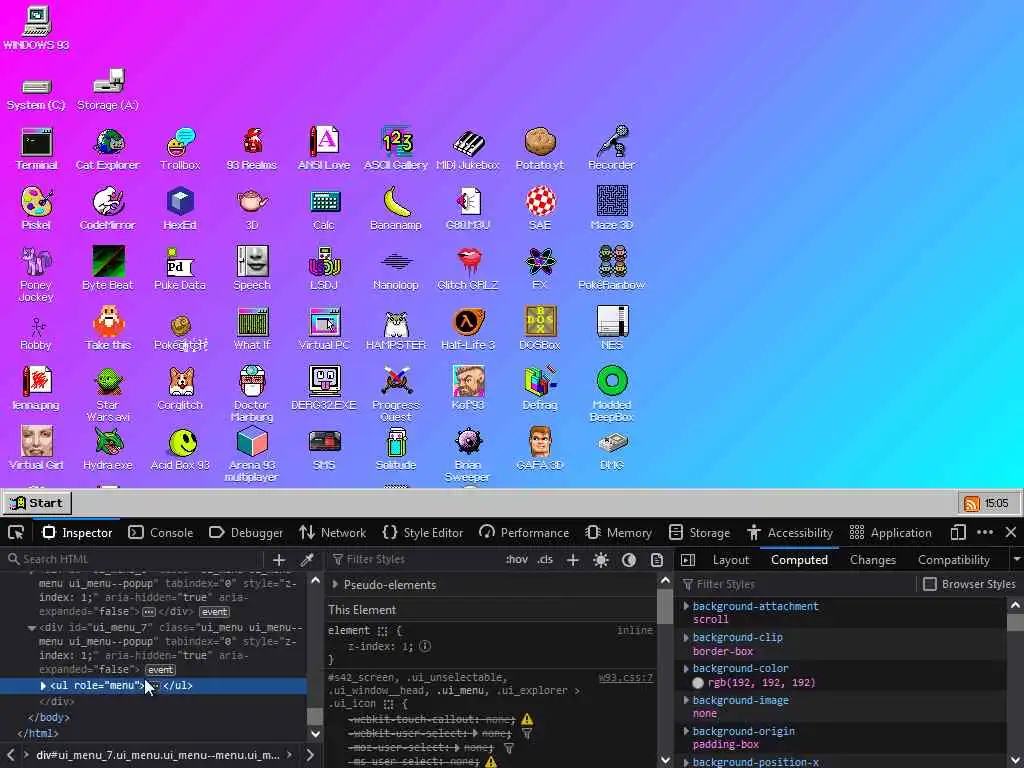The height and width of the screenshot is (768, 1024).
Task: Click the Search HTML field
Action: (x=134, y=560)
